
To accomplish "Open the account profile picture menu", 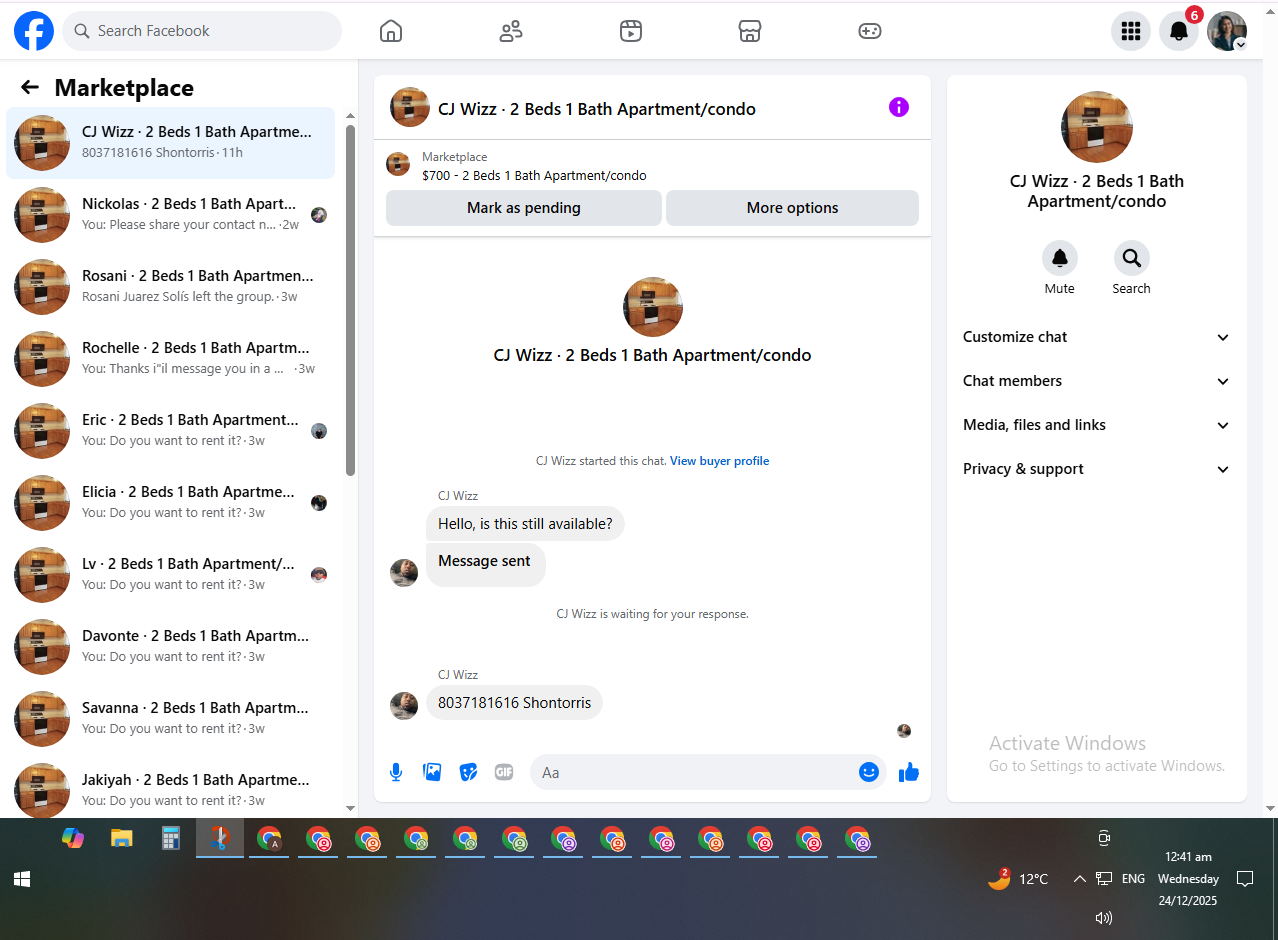I will point(1227,31).
